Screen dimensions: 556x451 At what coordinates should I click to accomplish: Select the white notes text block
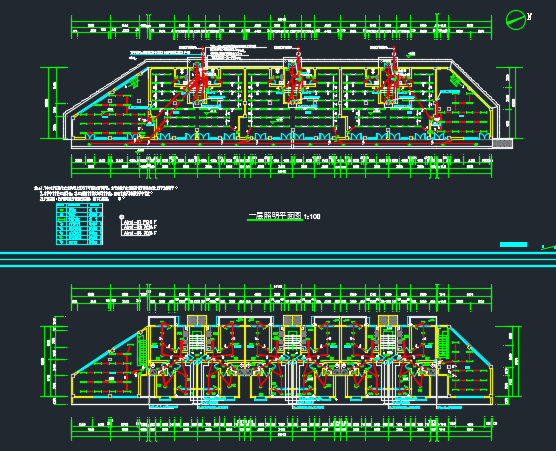[106, 193]
